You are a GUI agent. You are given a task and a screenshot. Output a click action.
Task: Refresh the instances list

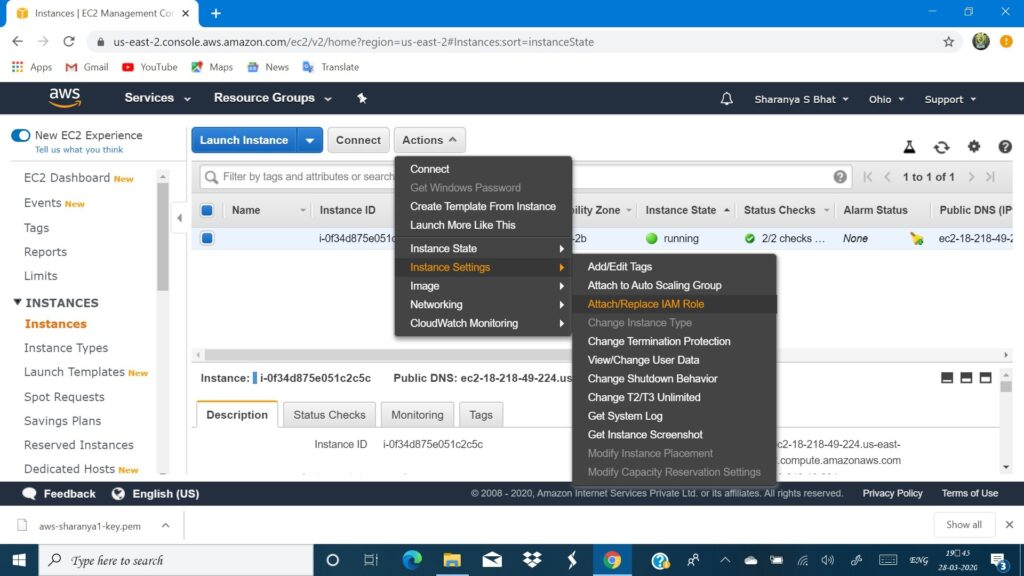click(941, 147)
